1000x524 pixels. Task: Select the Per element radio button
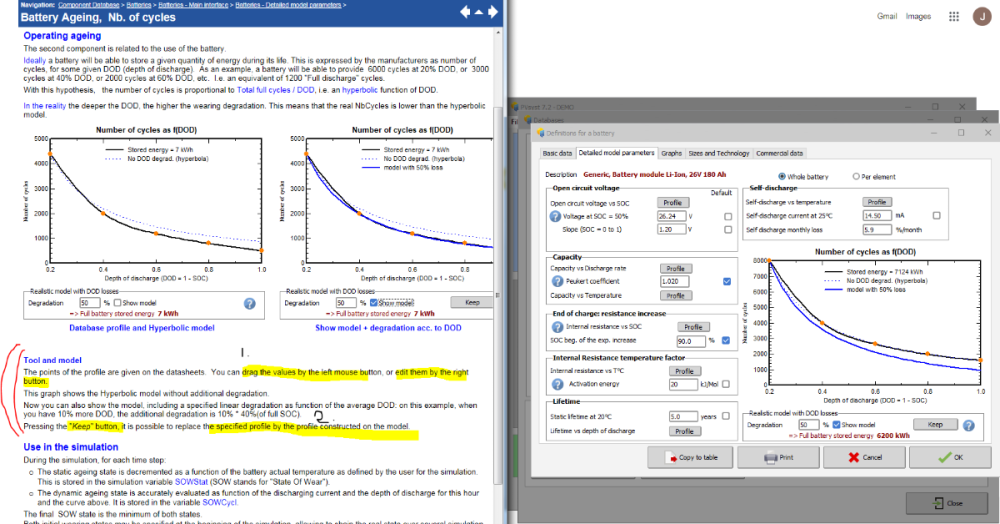856,176
